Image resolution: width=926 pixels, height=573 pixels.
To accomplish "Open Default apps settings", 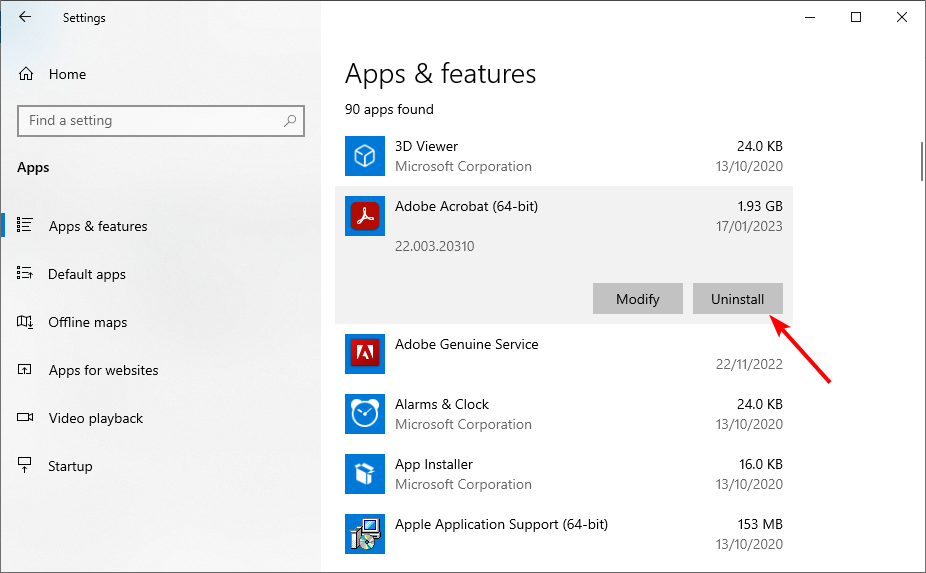I will (x=87, y=275).
